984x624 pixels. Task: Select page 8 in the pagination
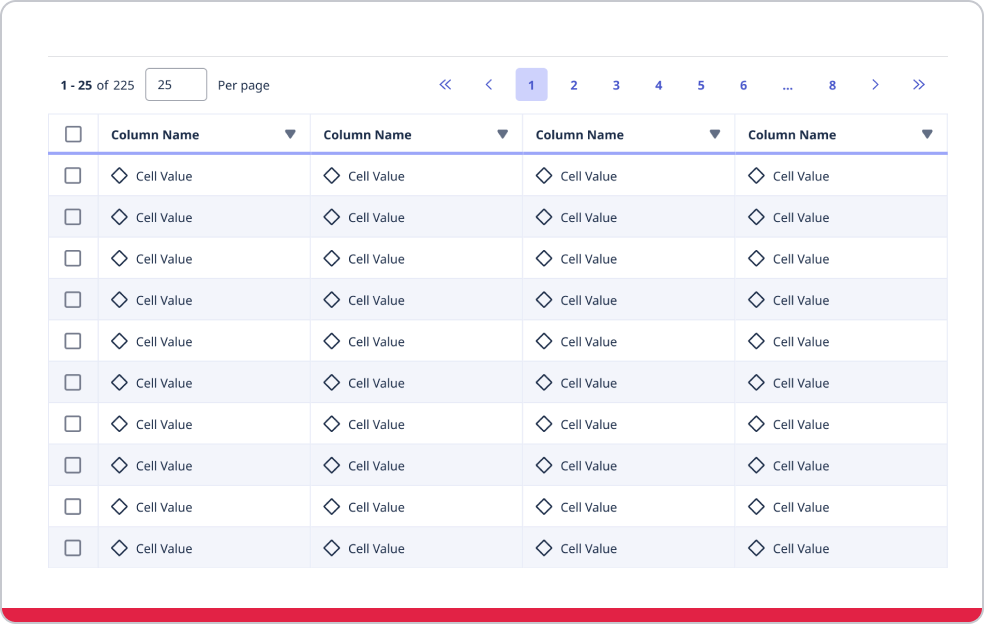832,85
